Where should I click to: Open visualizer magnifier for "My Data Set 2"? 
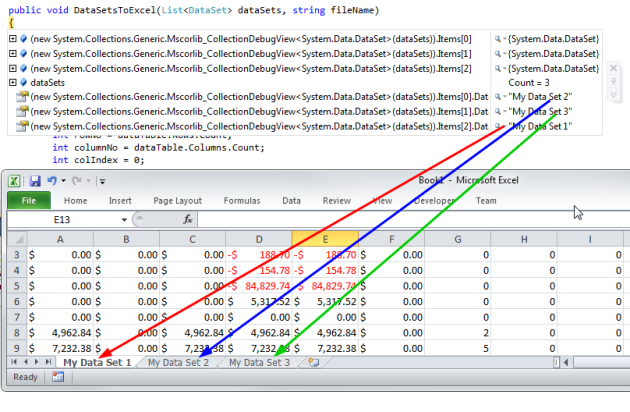point(497,97)
